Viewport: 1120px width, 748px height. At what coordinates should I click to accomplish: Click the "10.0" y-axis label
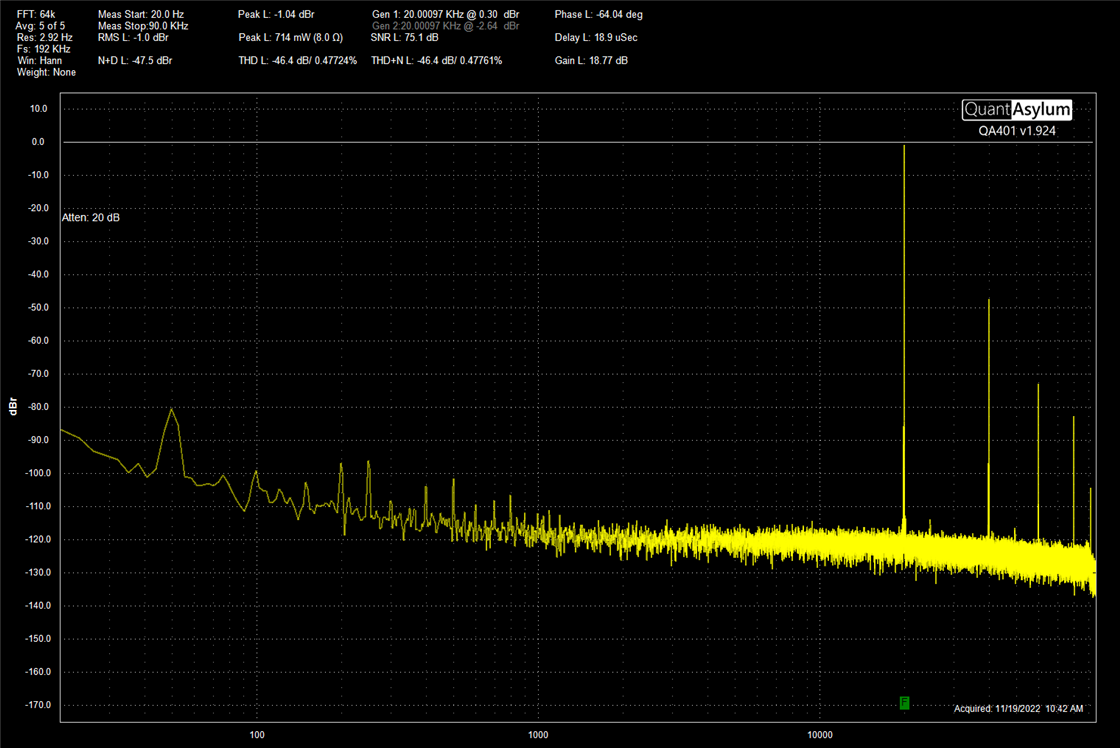[x=39, y=109]
